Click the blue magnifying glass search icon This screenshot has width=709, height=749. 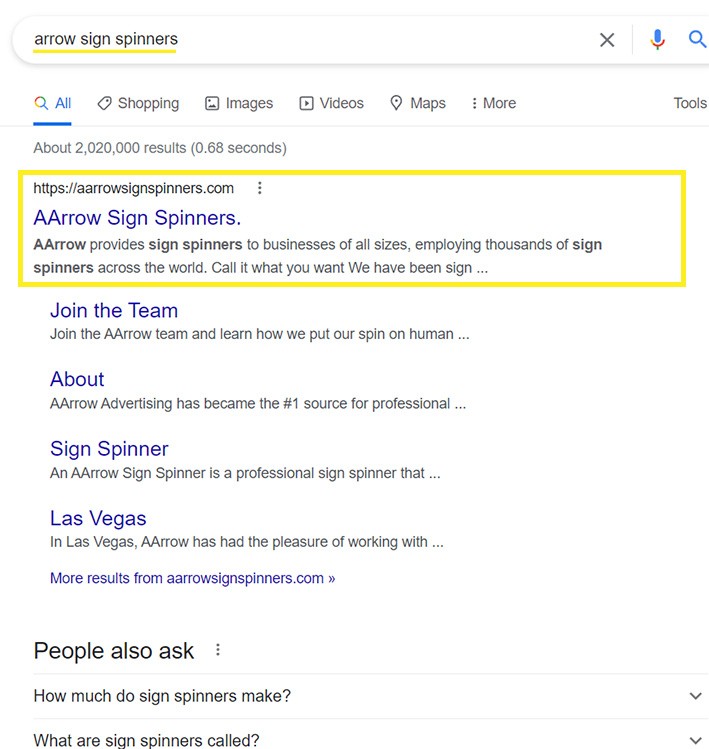[x=698, y=40]
